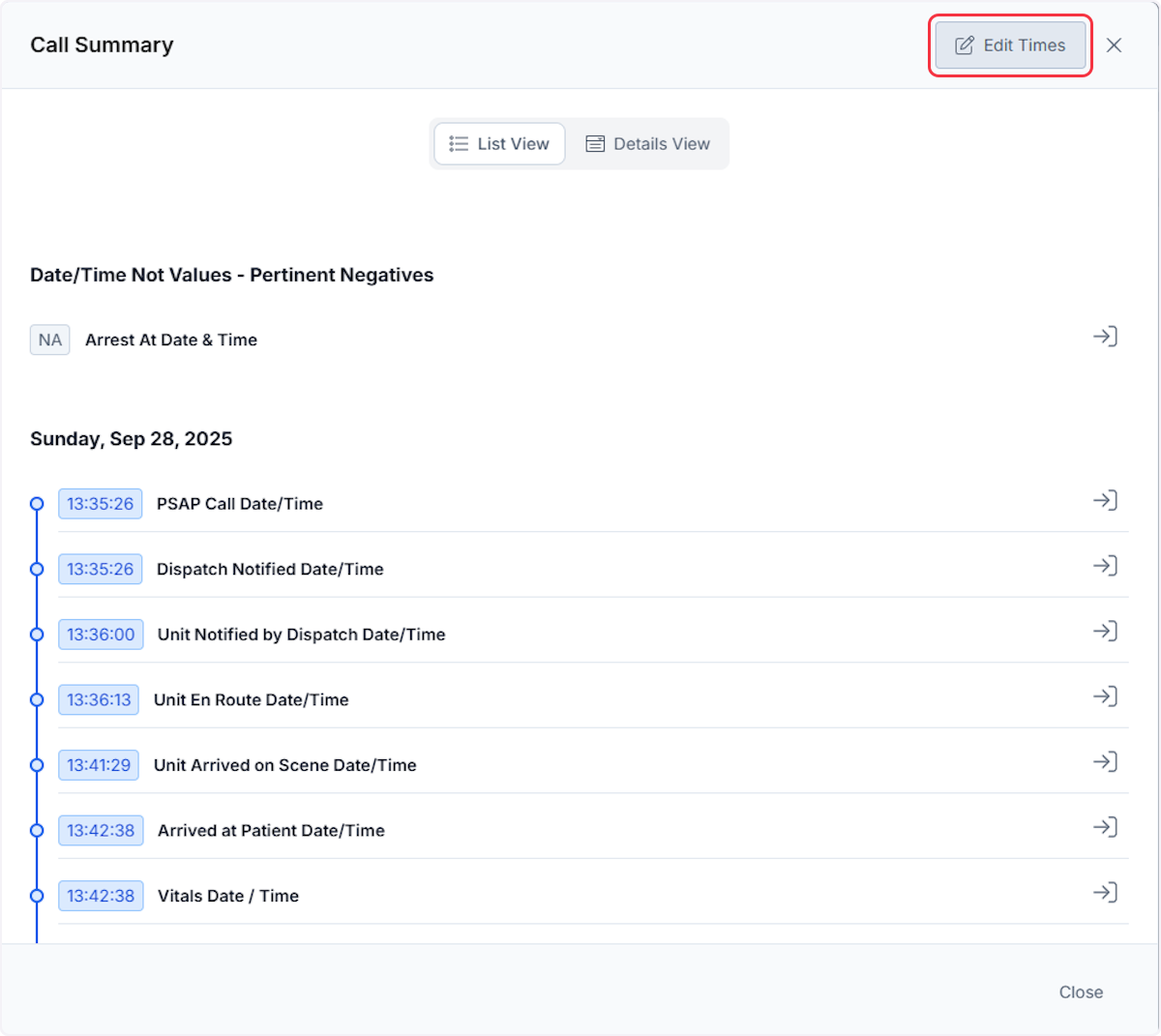Select Unit Arrived on Scene Date/Time label
Viewport: 1161px width, 1036px height.
point(285,765)
